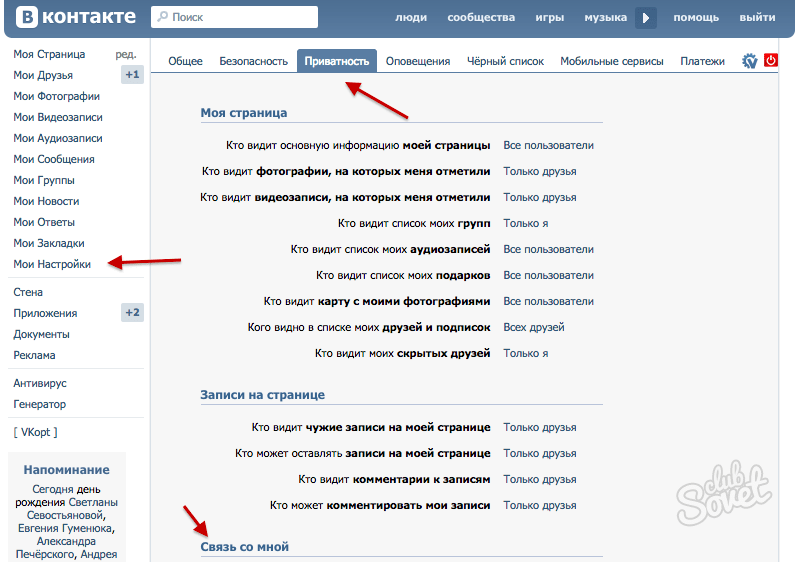
Task: Click the magnifier icon in search box
Action: [162, 17]
